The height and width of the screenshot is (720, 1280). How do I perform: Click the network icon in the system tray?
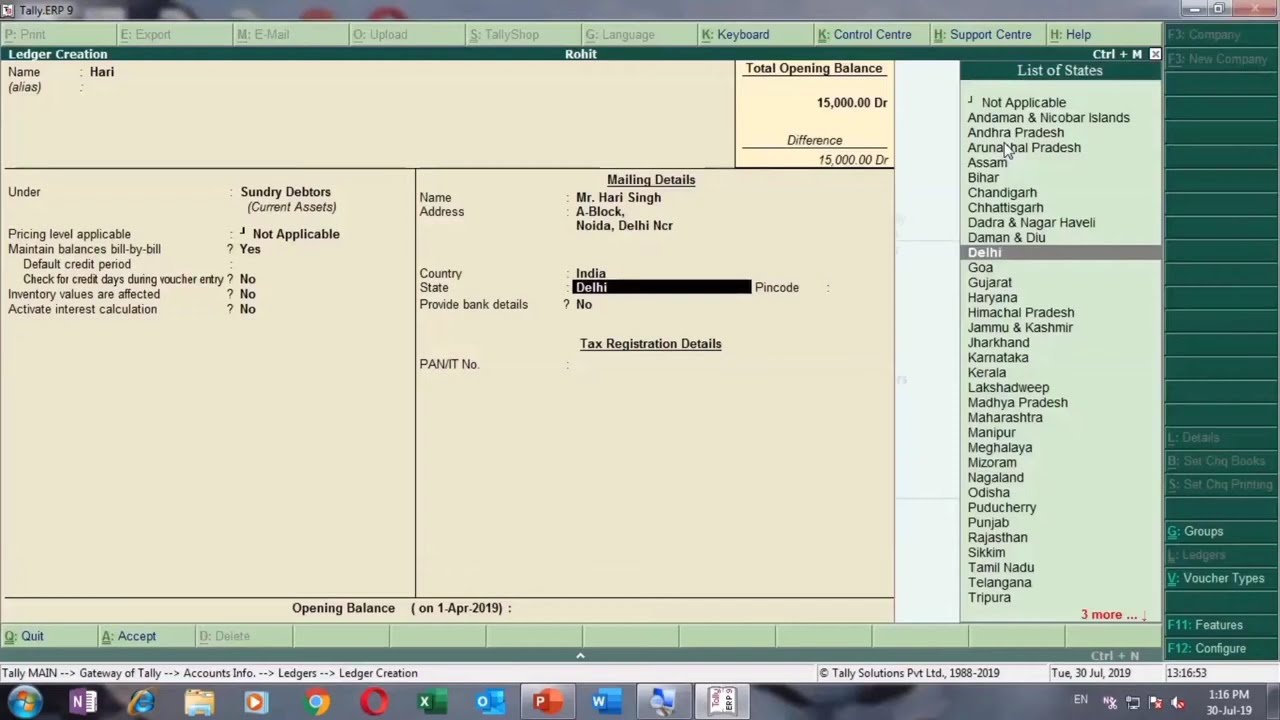click(x=1133, y=703)
